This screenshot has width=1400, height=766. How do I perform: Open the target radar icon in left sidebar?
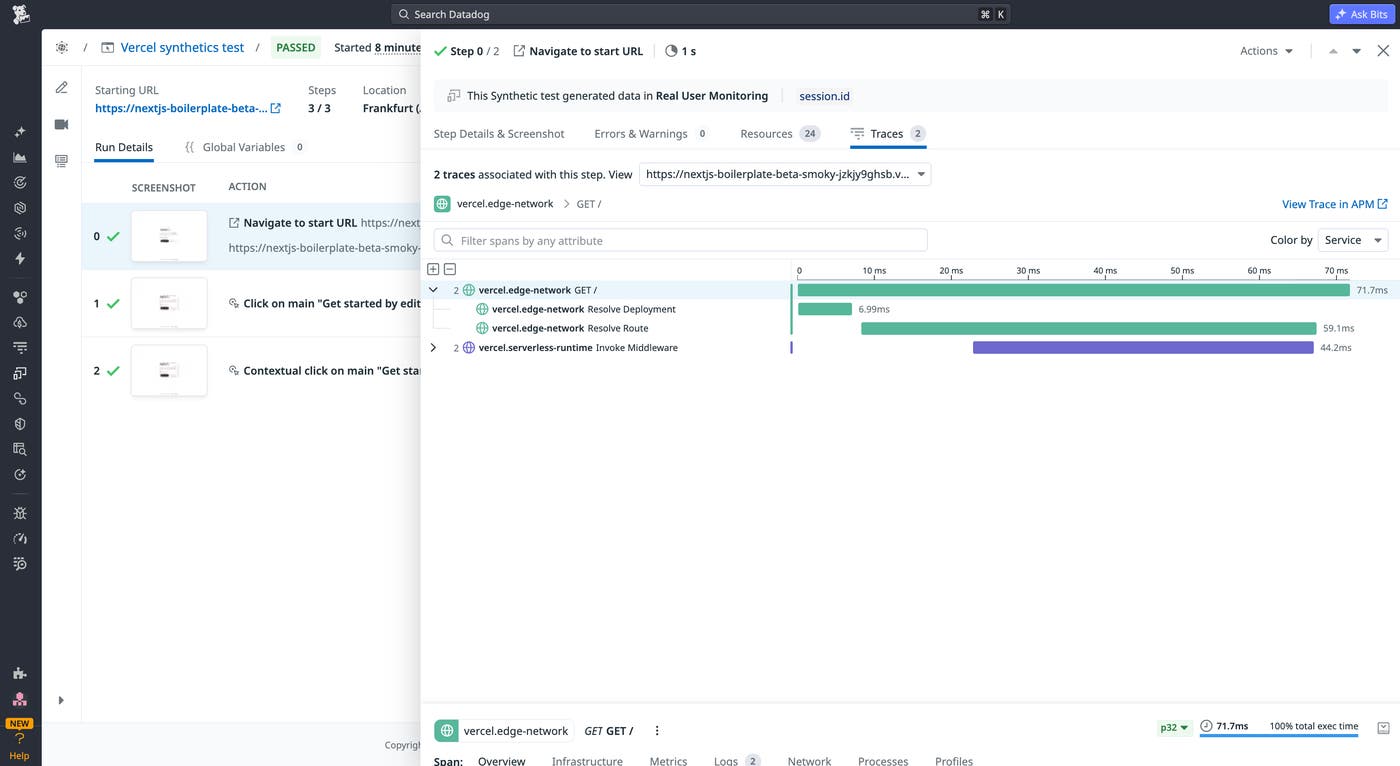pyautogui.click(x=20, y=183)
